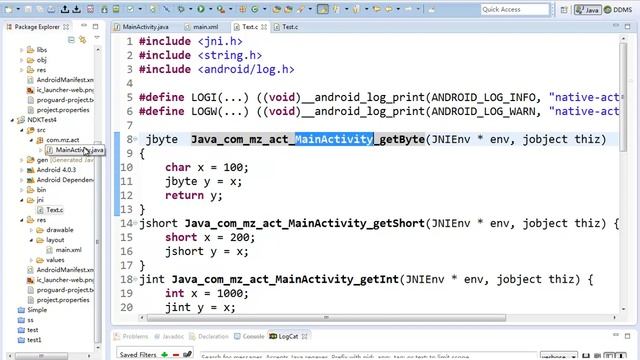
Task: Click the Open Type folder icon
Action: pos(277,9)
